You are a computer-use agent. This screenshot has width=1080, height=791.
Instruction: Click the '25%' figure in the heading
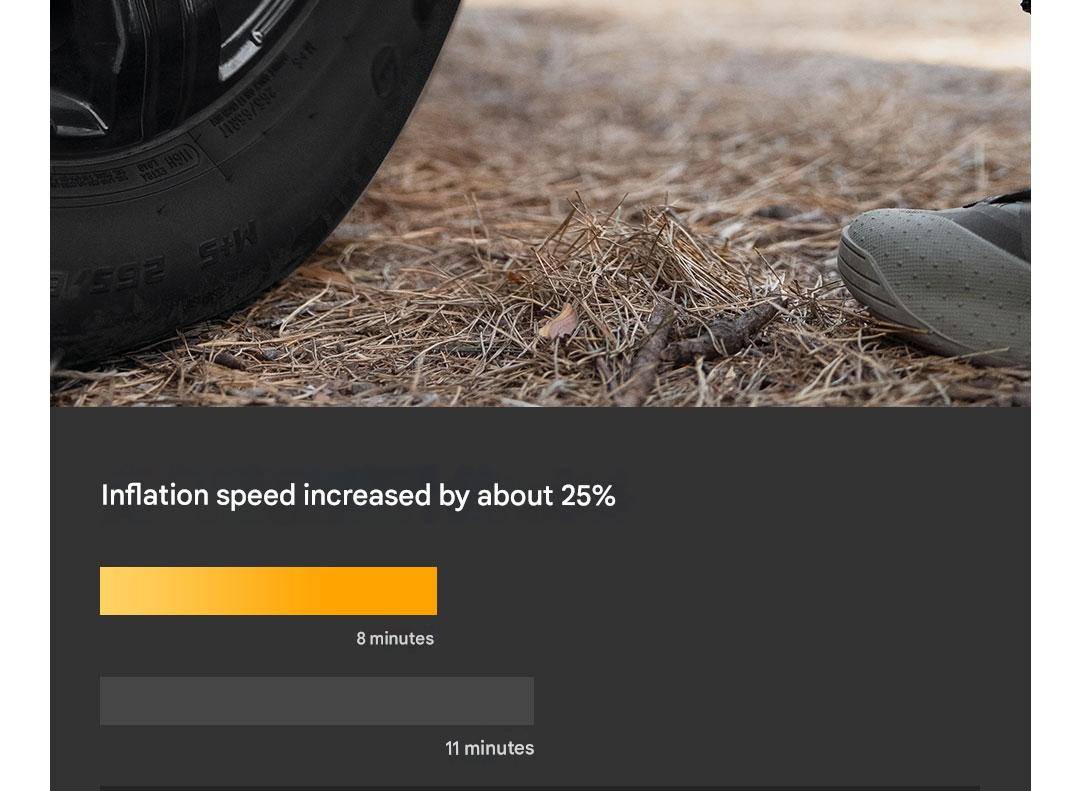[x=588, y=496]
